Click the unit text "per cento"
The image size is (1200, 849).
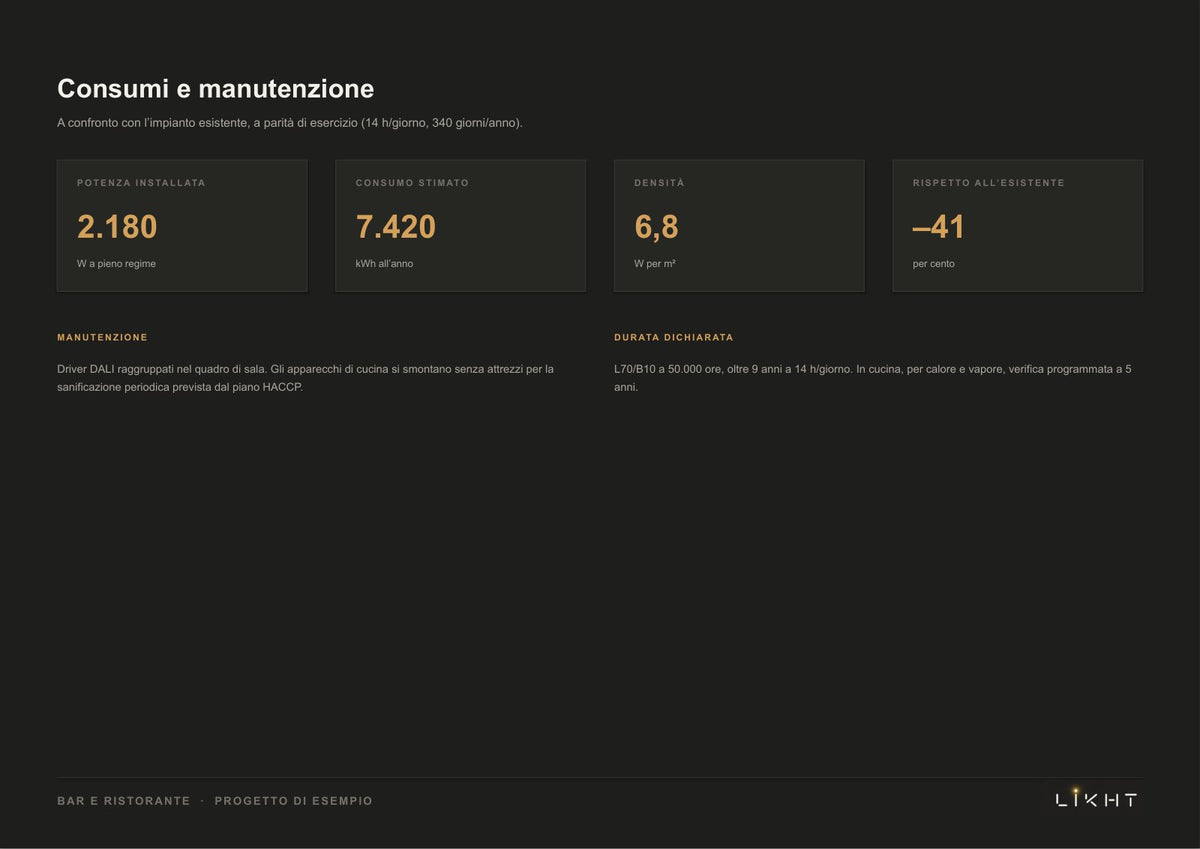pyautogui.click(x=934, y=264)
